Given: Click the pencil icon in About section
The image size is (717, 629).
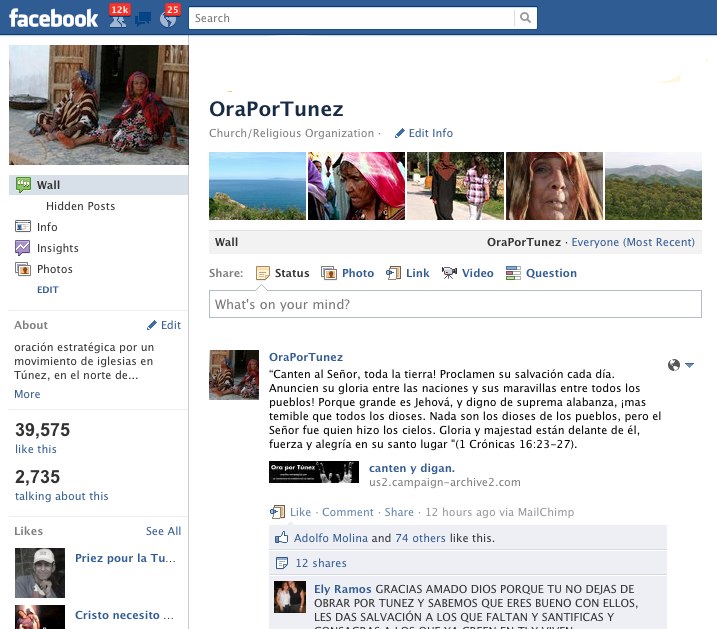Looking at the screenshot, I should pos(152,325).
